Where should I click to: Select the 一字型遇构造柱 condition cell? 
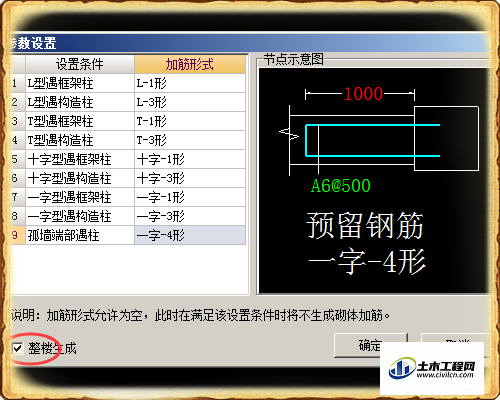(80, 216)
